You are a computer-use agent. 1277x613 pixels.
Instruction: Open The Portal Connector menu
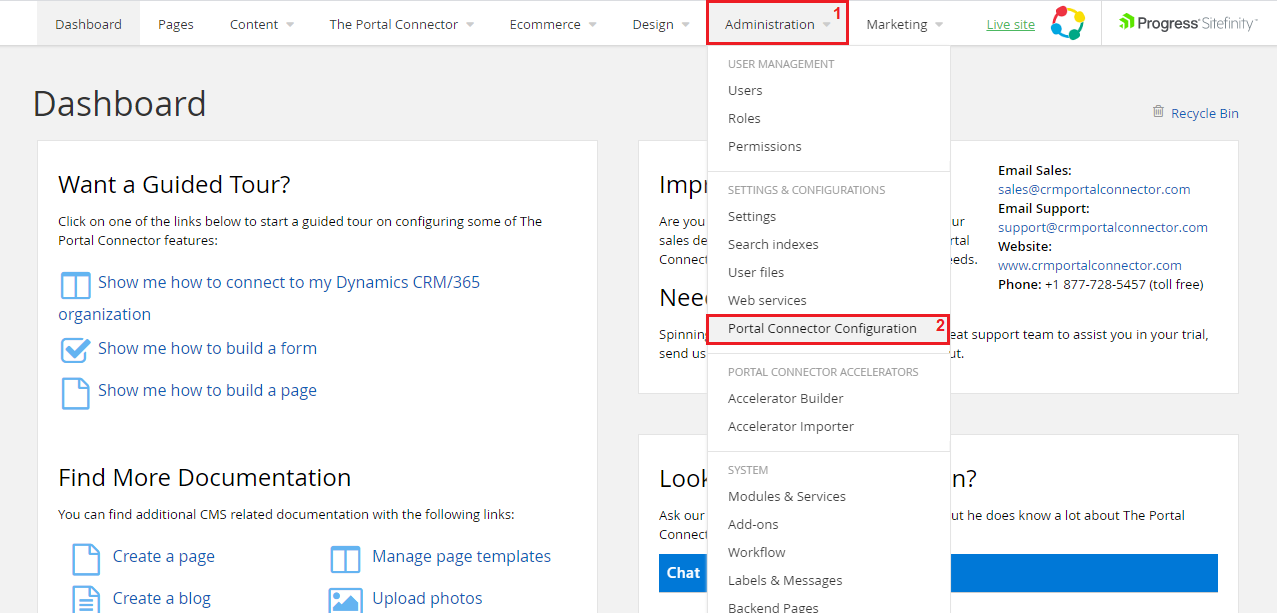[x=394, y=24]
